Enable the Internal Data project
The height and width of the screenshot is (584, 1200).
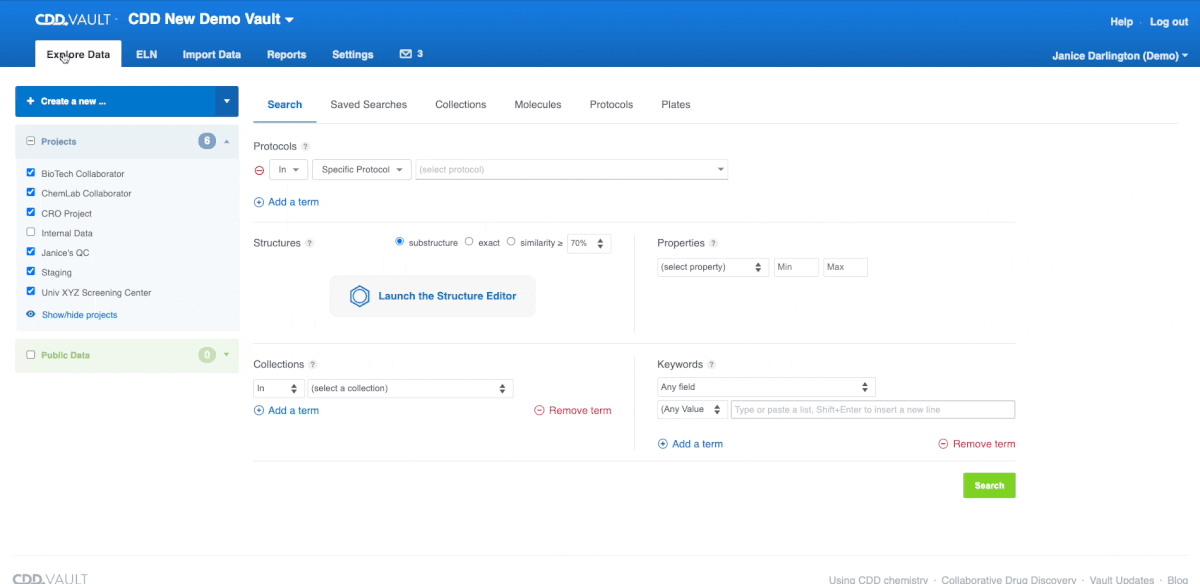[30, 232]
